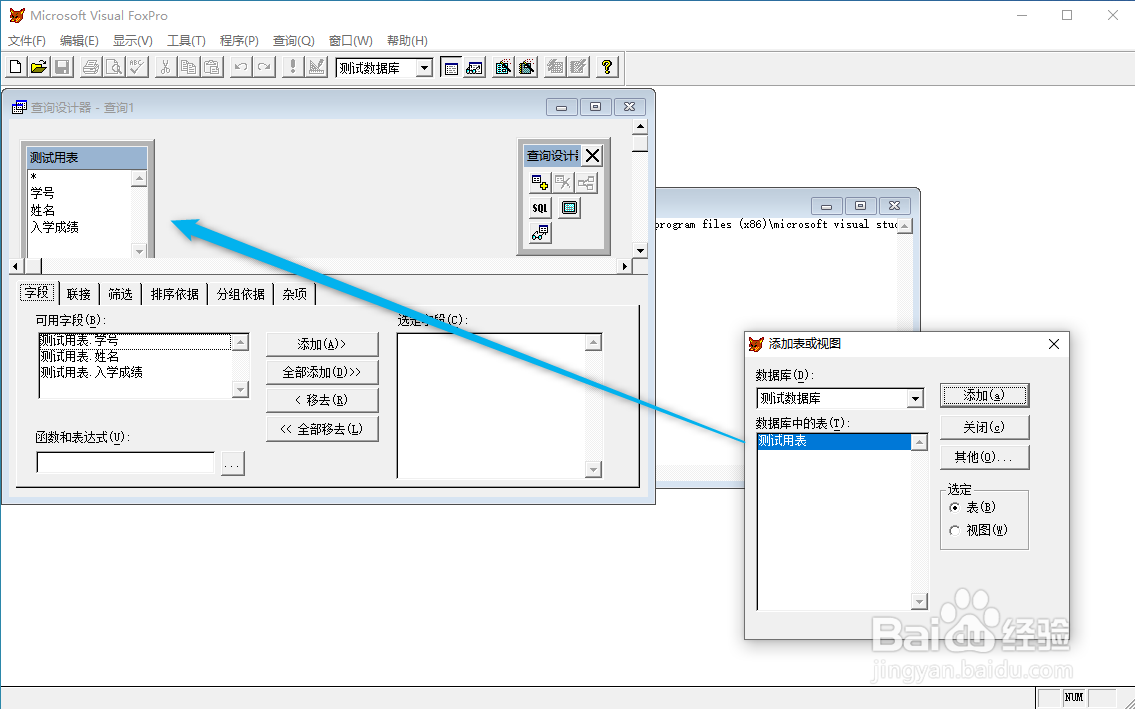
Task: Click the 入学成绩 field in table box
Action: point(55,227)
